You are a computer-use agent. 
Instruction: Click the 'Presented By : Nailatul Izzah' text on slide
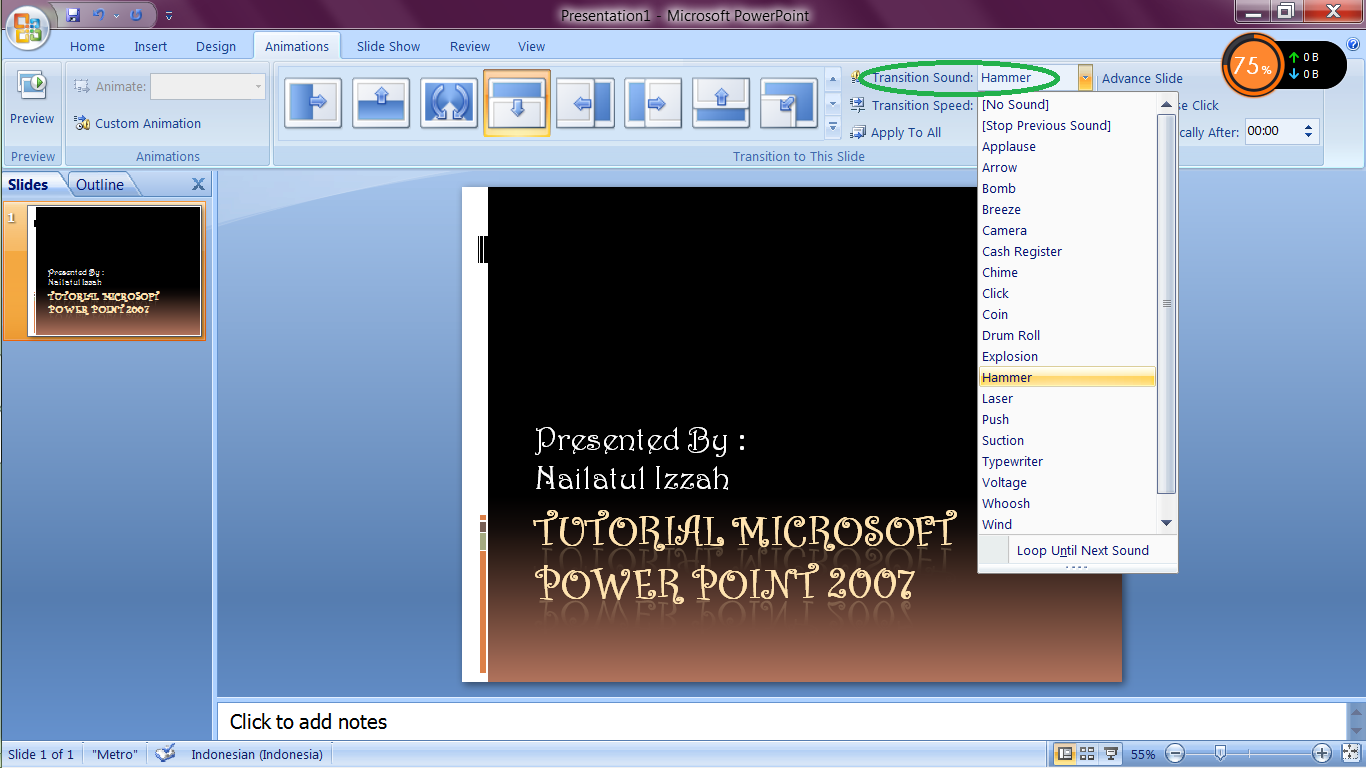[x=640, y=459]
